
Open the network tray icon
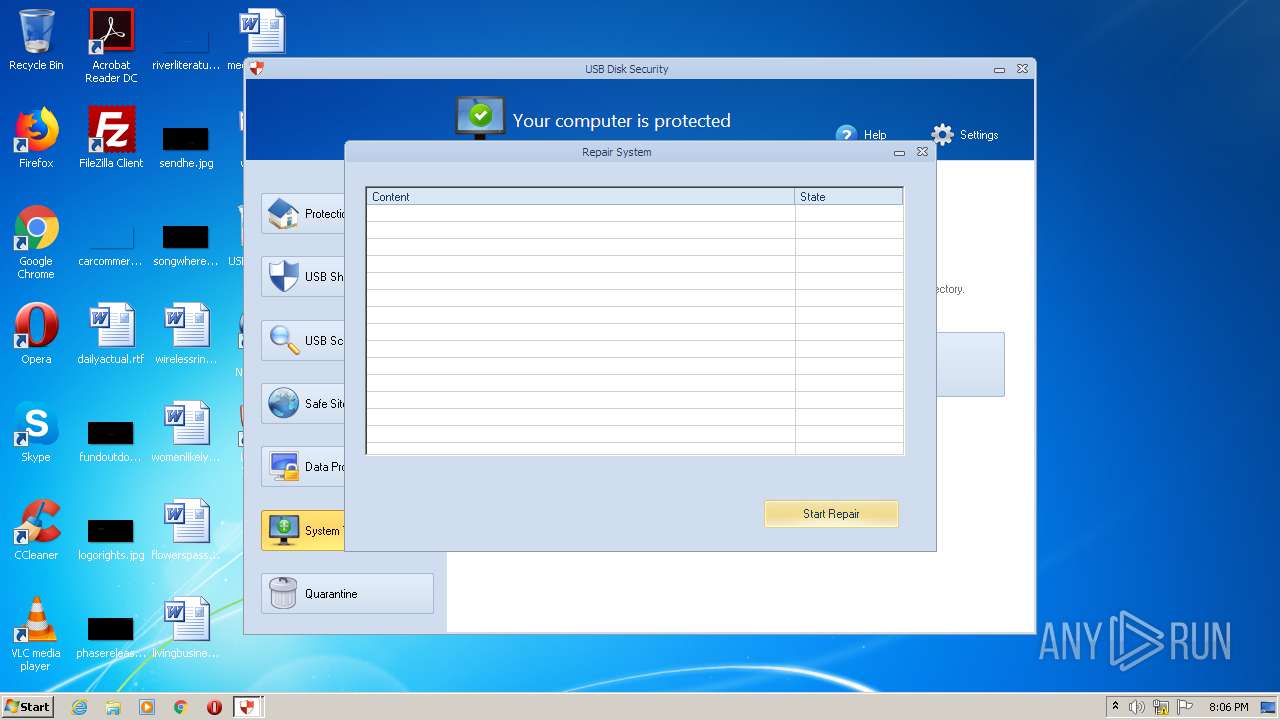point(1161,707)
